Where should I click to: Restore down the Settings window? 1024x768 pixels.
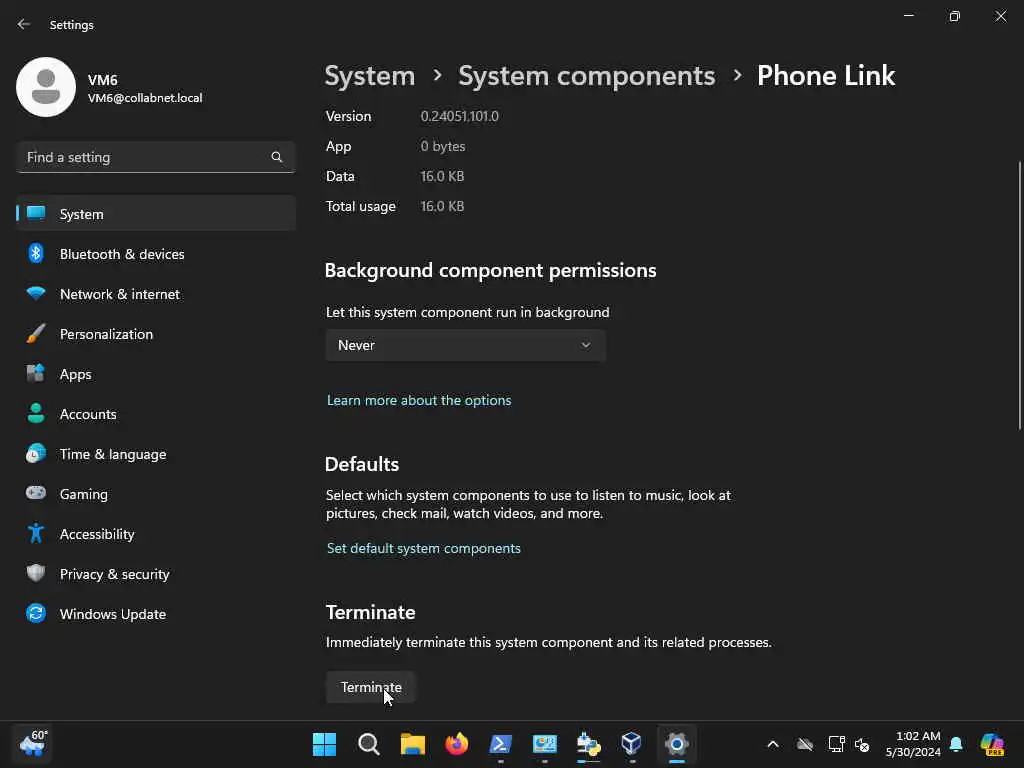point(954,16)
